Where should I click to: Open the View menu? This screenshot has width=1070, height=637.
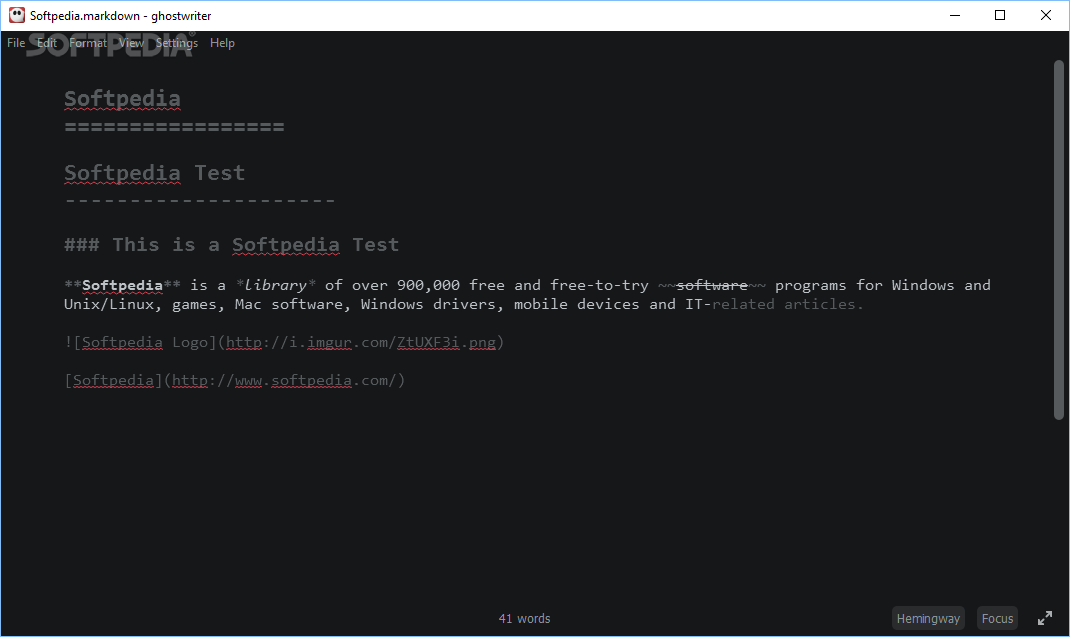coord(131,43)
